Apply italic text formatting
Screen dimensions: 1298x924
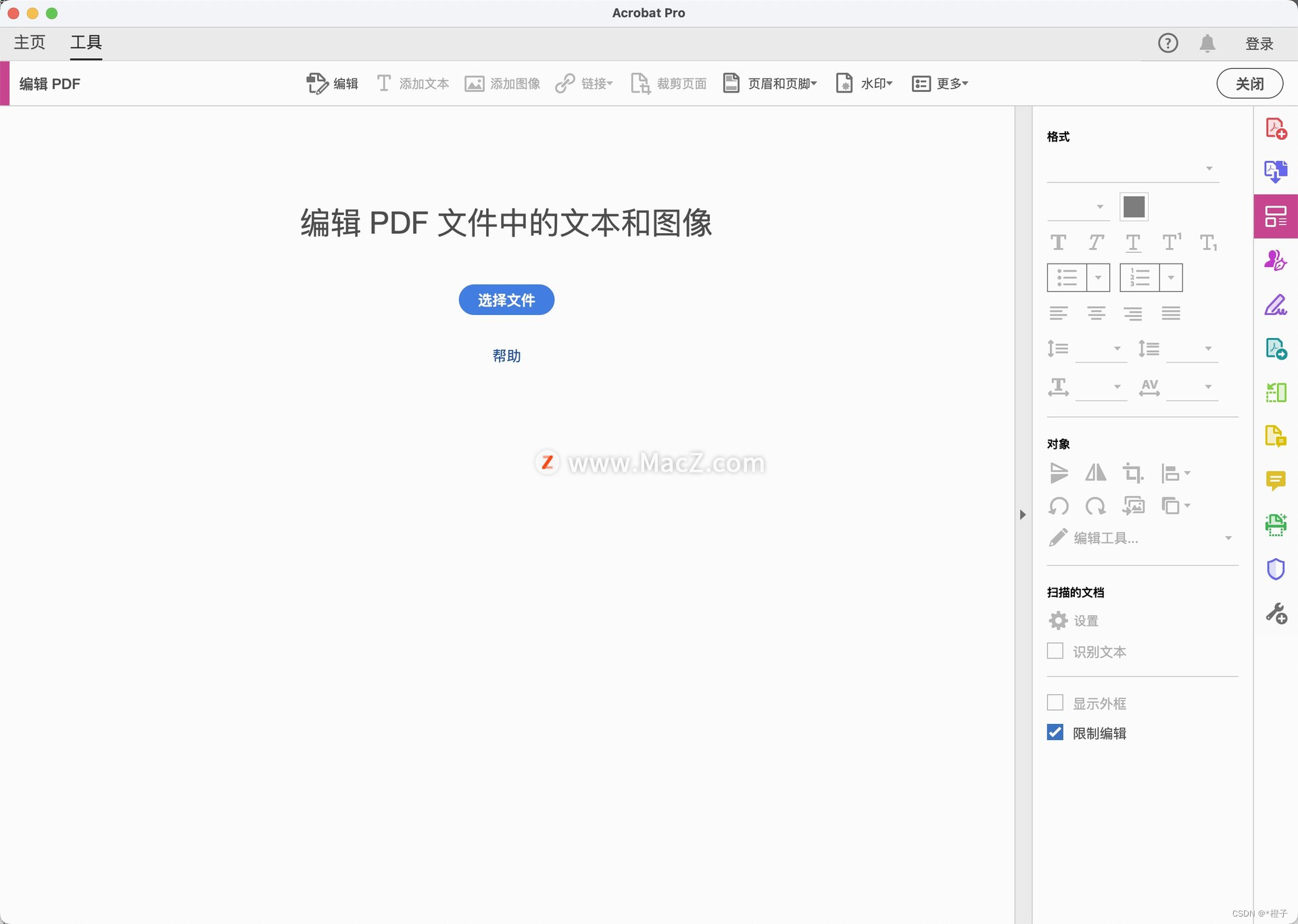click(x=1096, y=242)
